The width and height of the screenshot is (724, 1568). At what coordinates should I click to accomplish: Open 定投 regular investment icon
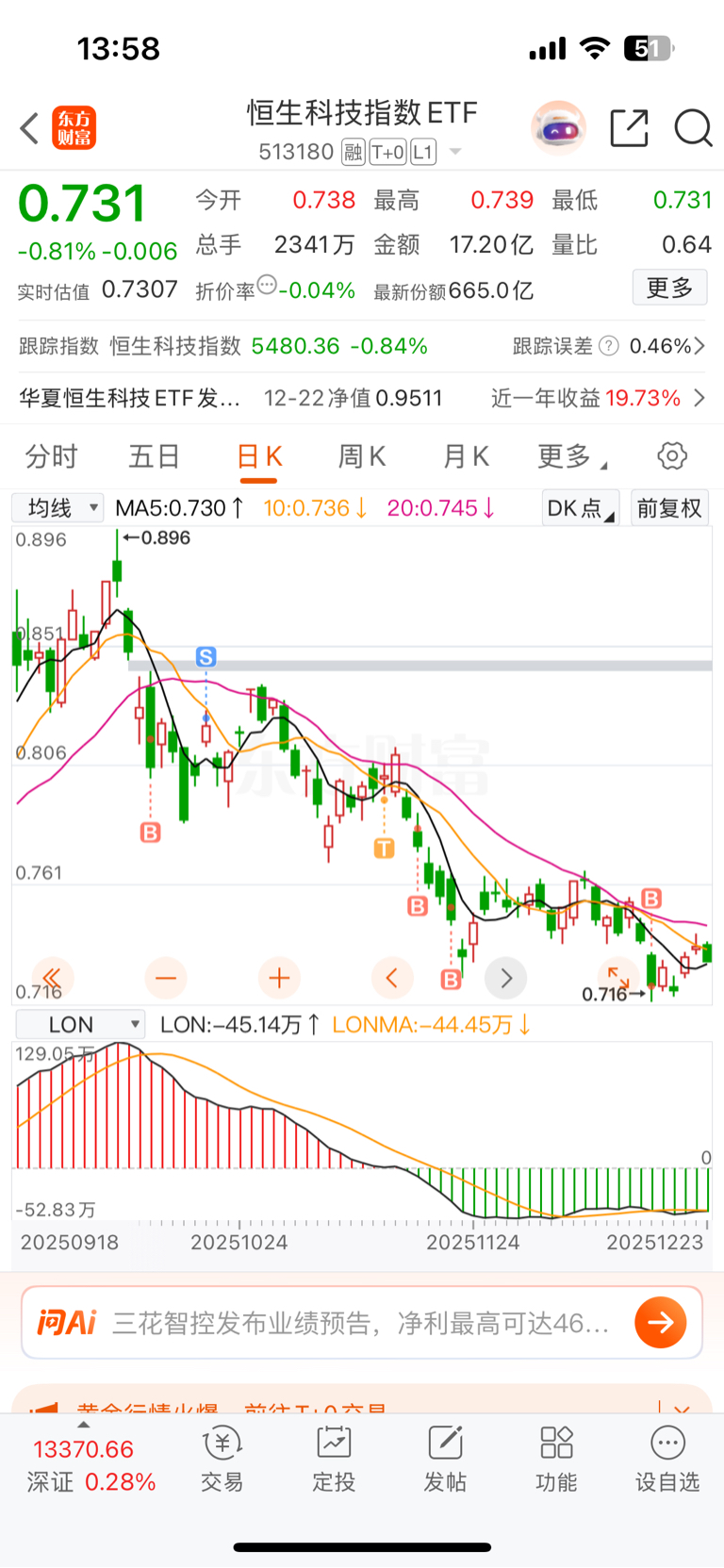coord(334,1460)
